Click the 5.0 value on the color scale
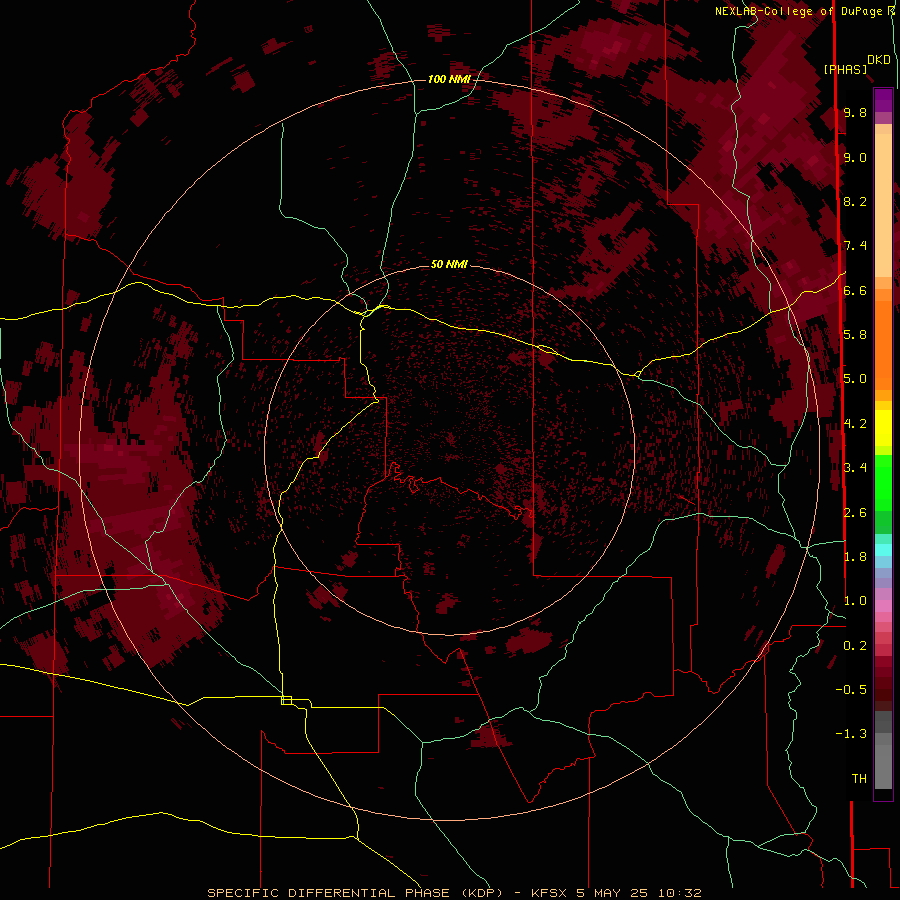 [855, 379]
